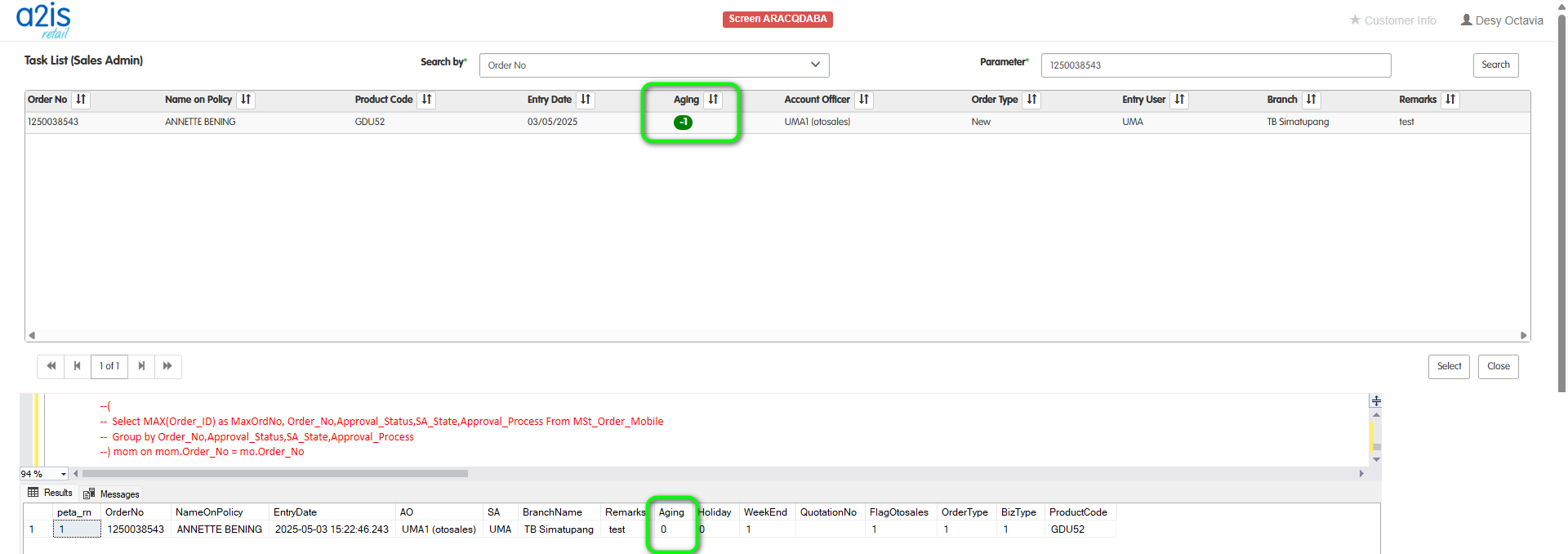Viewport: 1568px width, 554px height.
Task: Click the Parameter input field
Action: 1216,65
